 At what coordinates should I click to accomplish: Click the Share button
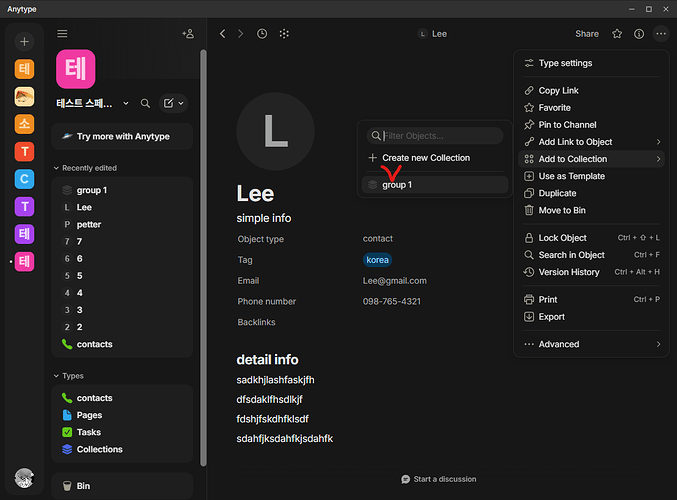587,34
